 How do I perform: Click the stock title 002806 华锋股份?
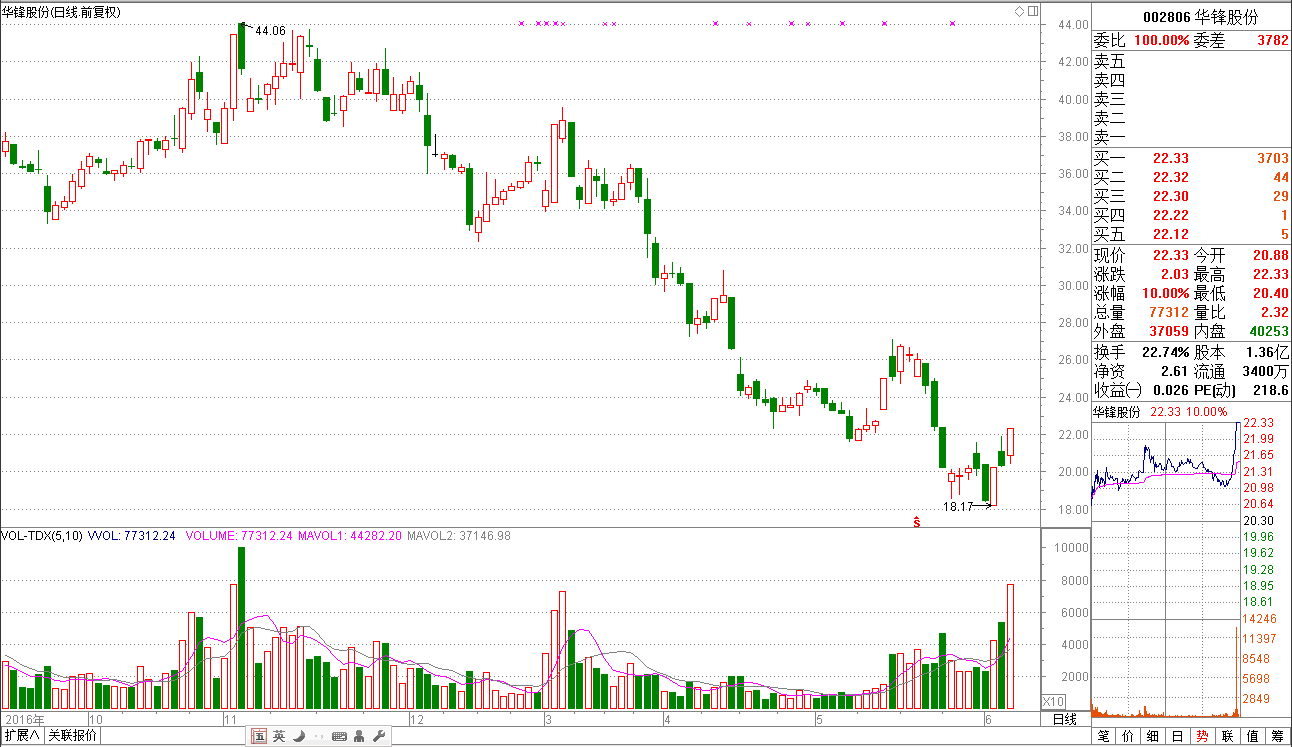point(1200,17)
